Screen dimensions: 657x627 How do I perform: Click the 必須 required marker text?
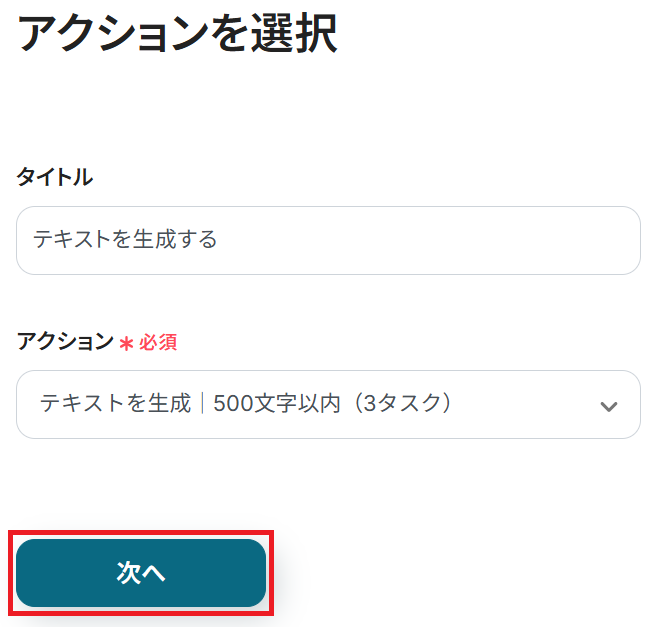[158, 343]
